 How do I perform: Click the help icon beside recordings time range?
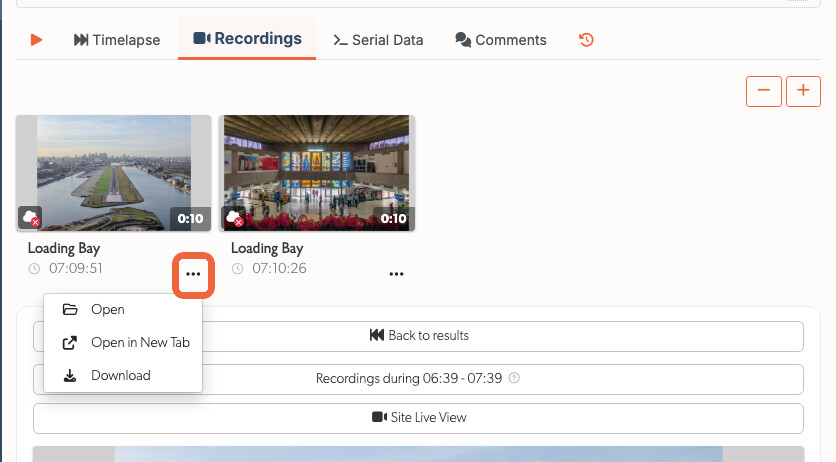point(514,378)
